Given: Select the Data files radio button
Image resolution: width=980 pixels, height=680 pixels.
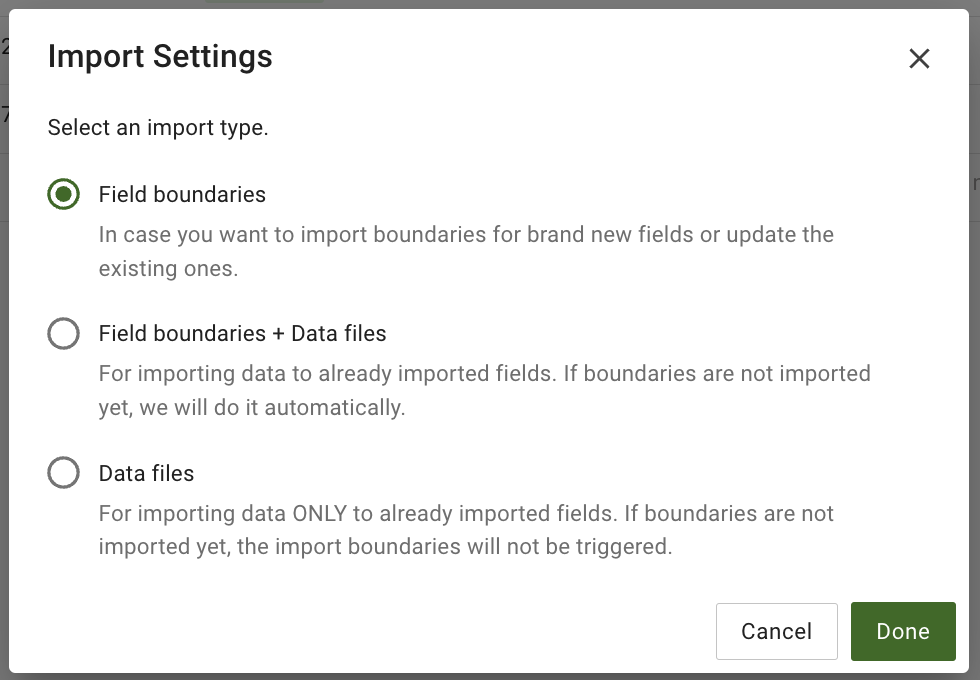Looking at the screenshot, I should (x=63, y=473).
